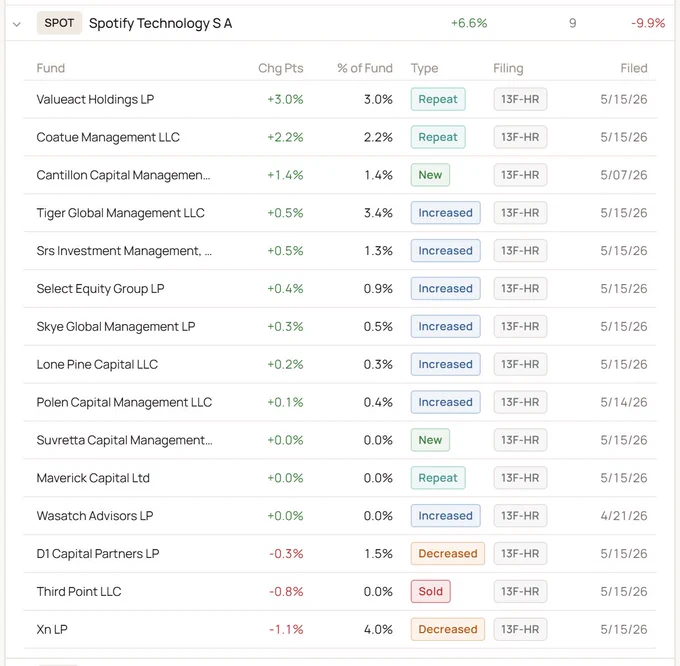Click -0.8% change for Third Point LLC
The width and height of the screenshot is (680, 666).
[286, 591]
